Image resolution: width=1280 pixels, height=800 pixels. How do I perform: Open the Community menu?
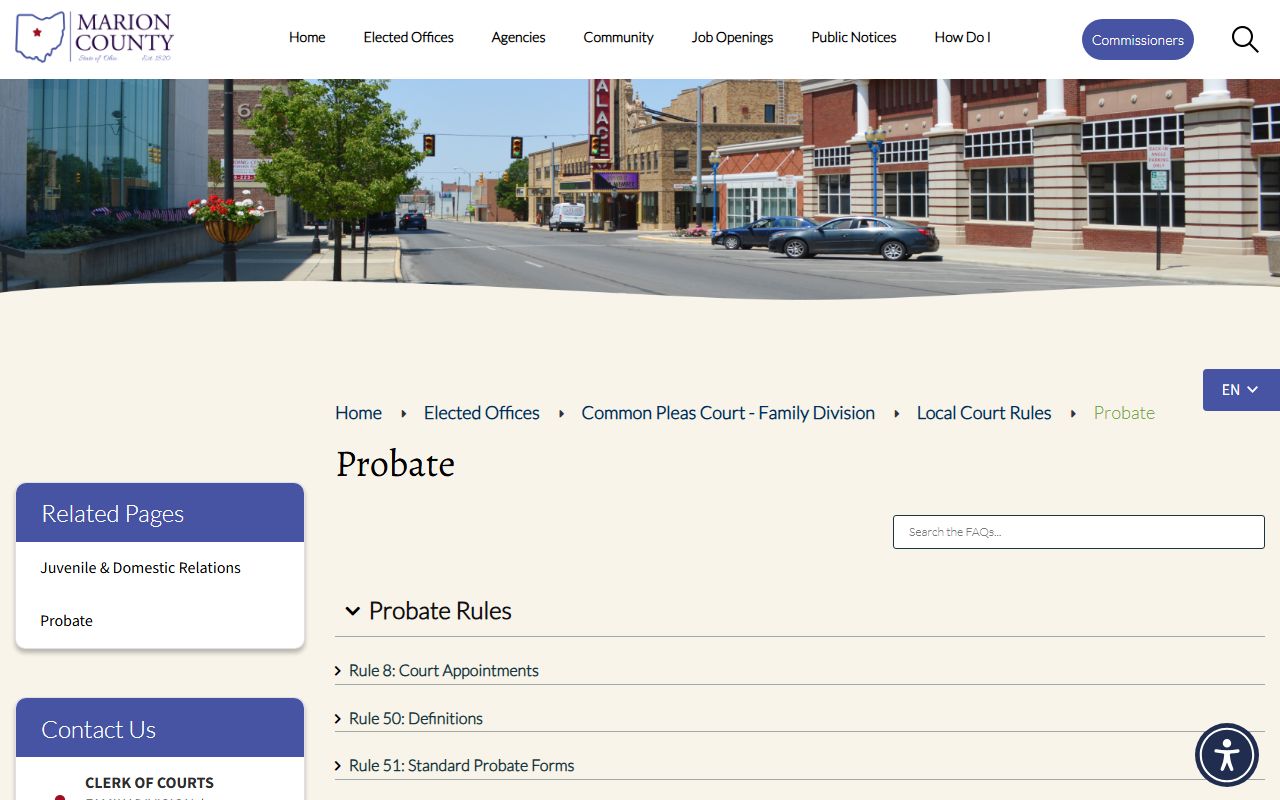618,37
